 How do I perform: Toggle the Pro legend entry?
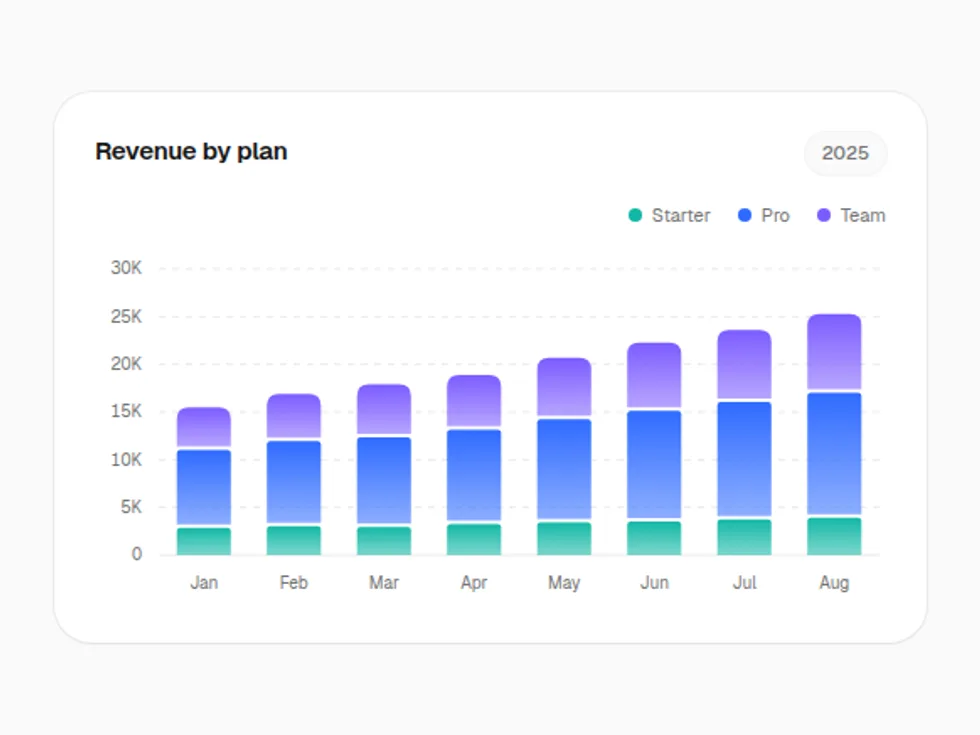(x=764, y=216)
